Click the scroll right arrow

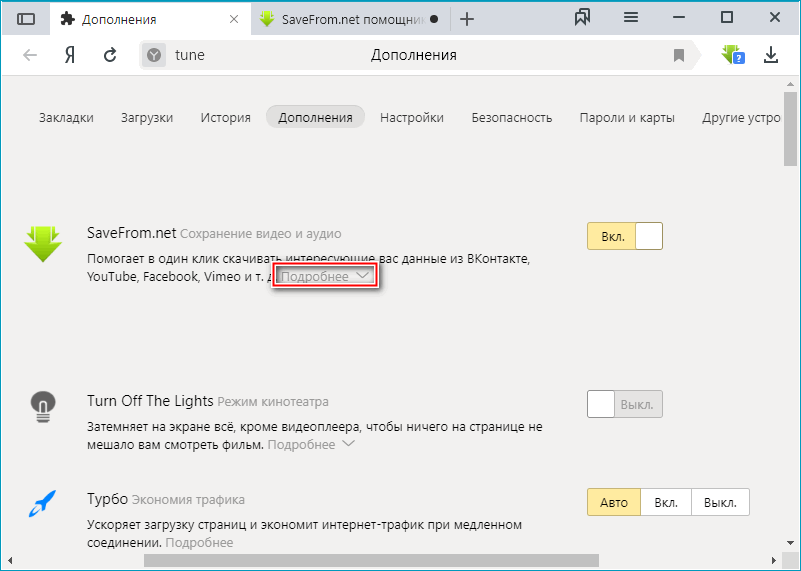tap(774, 561)
